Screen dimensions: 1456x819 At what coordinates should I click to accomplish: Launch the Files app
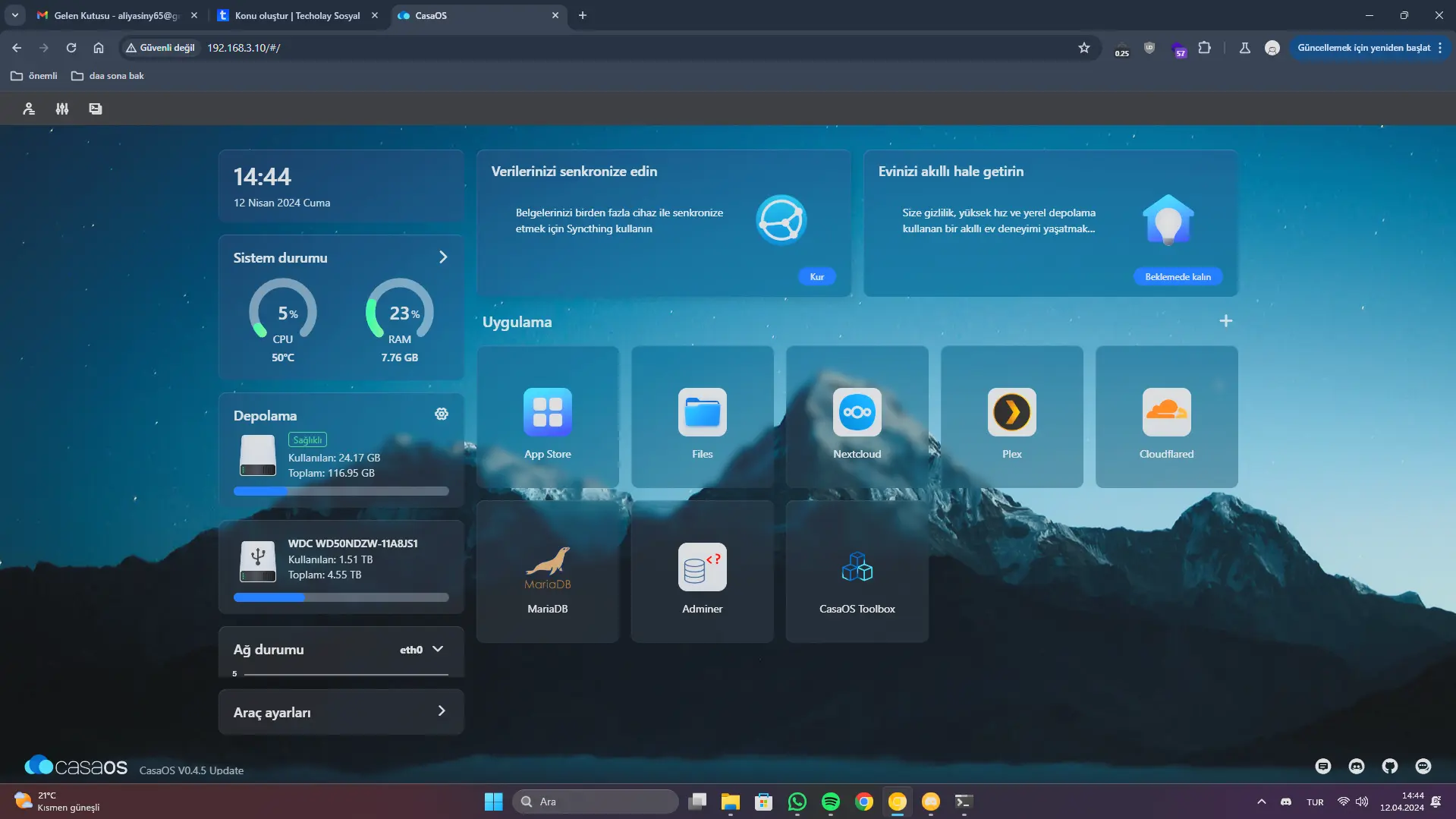click(x=703, y=417)
